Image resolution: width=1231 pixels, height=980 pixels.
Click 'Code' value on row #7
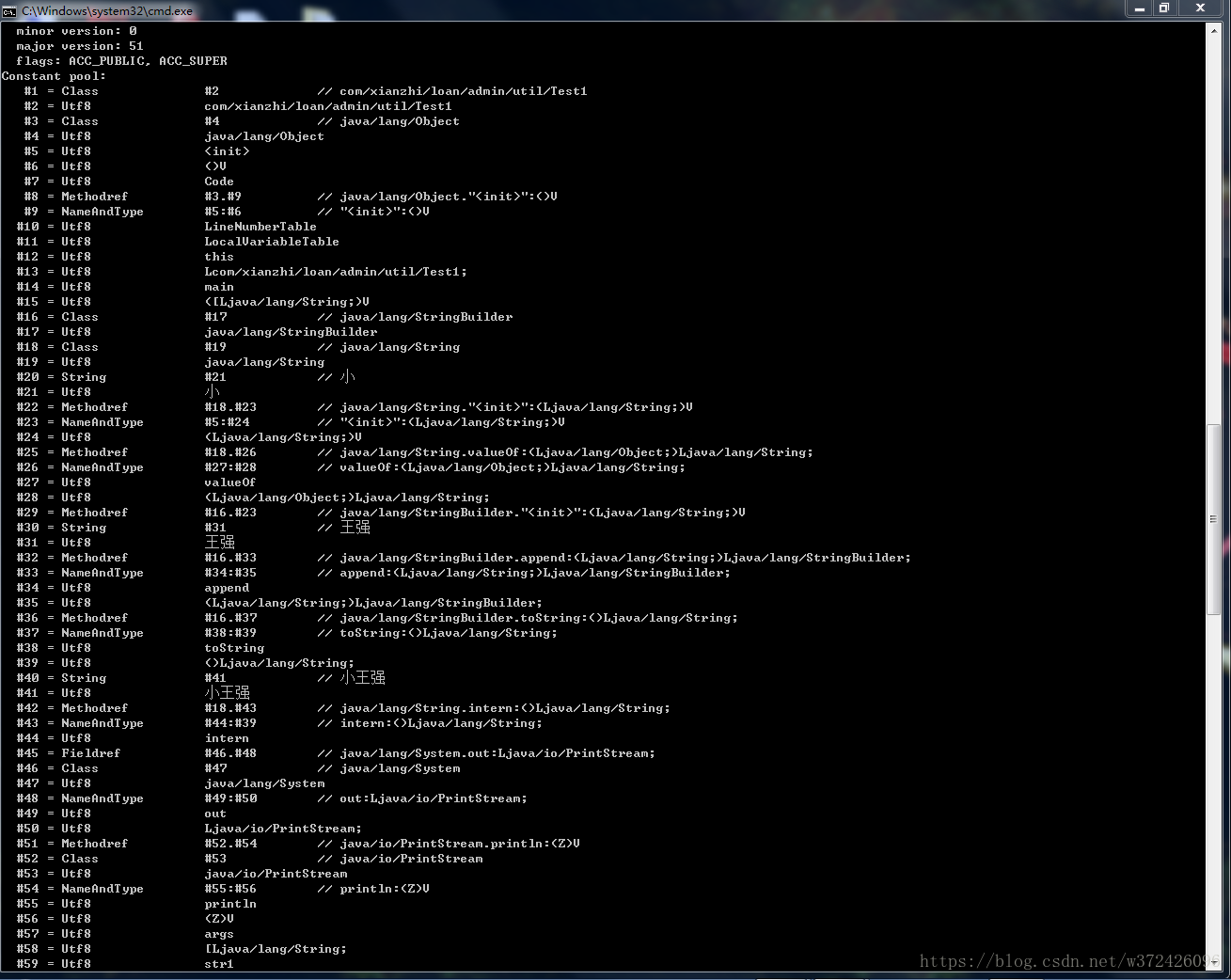tap(219, 182)
